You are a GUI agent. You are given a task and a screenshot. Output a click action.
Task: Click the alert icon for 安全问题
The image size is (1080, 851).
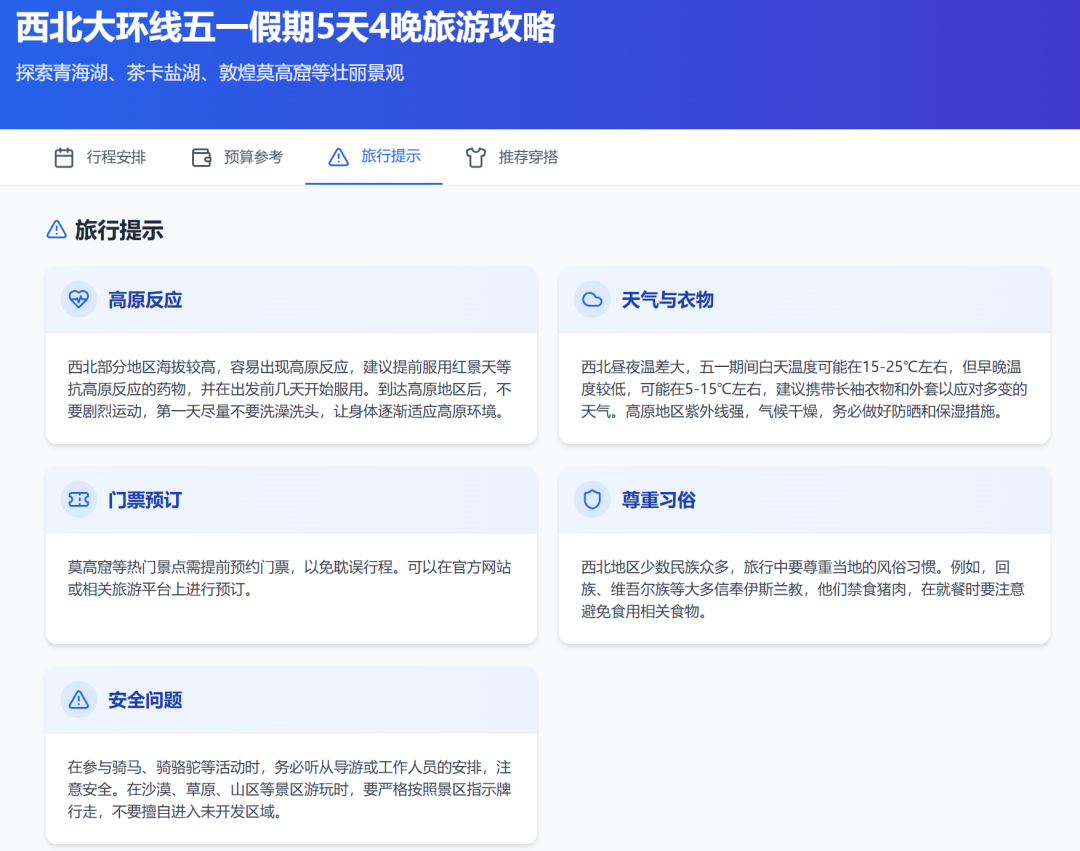tap(79, 700)
